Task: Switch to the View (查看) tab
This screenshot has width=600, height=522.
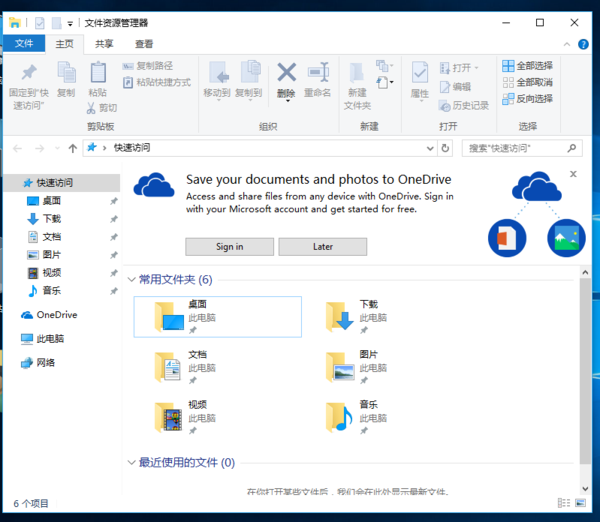Action: pos(144,44)
